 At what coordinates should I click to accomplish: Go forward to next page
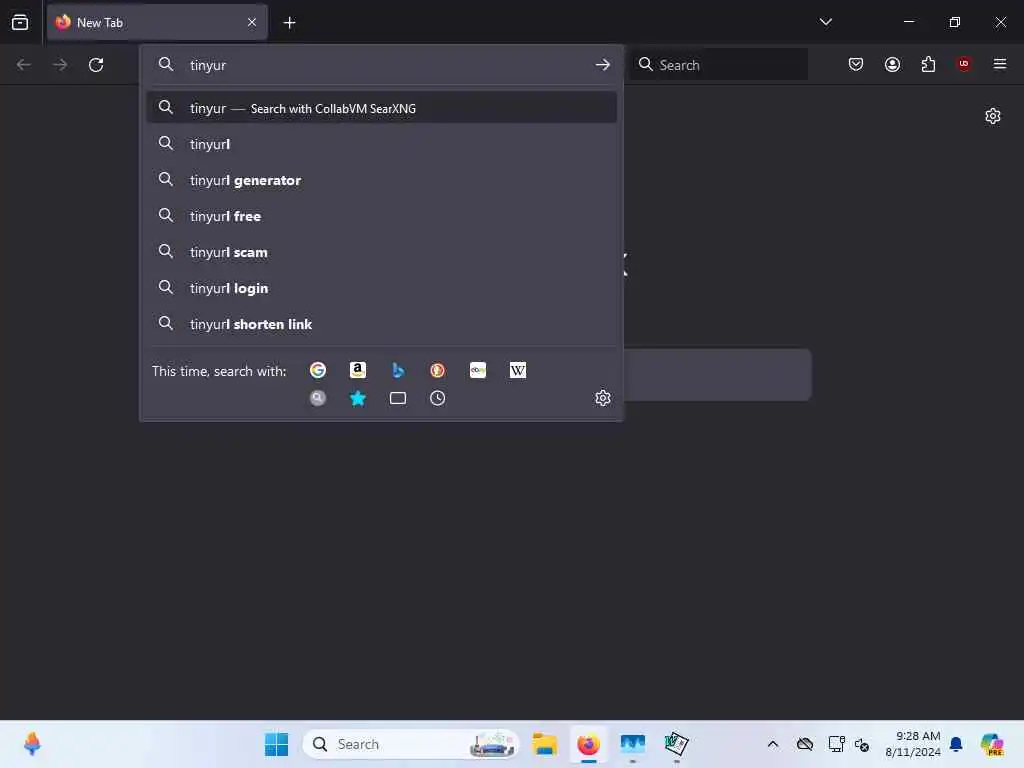point(60,65)
